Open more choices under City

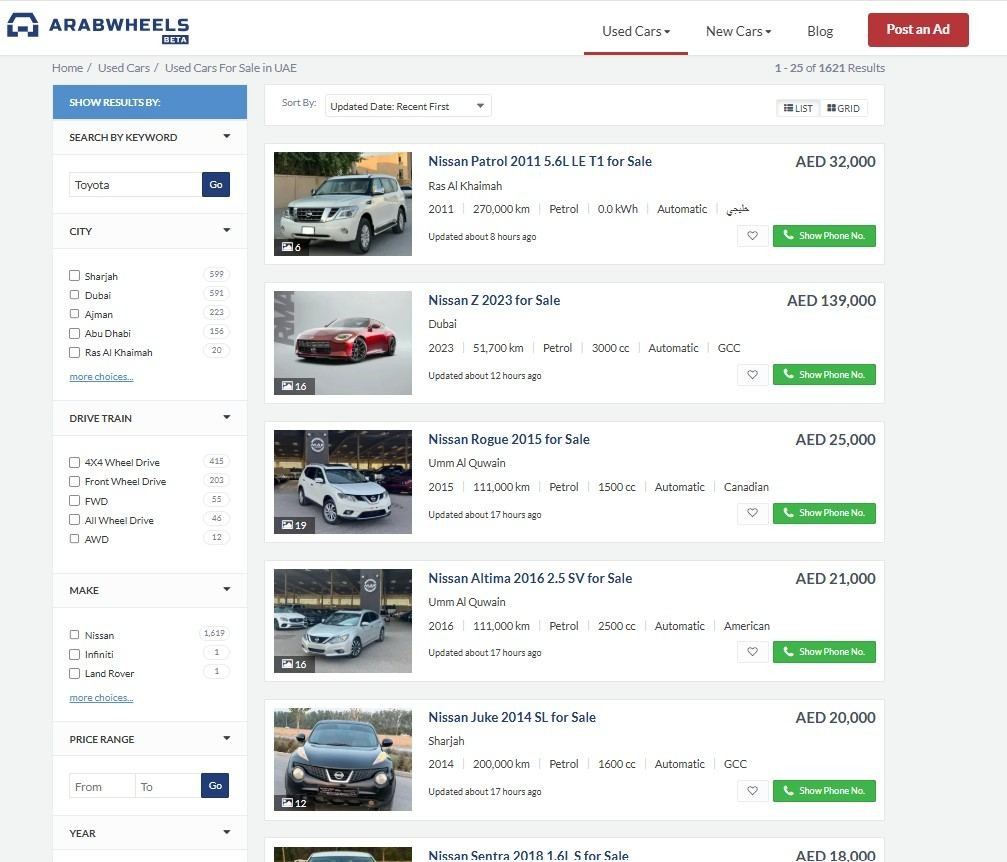(101, 377)
